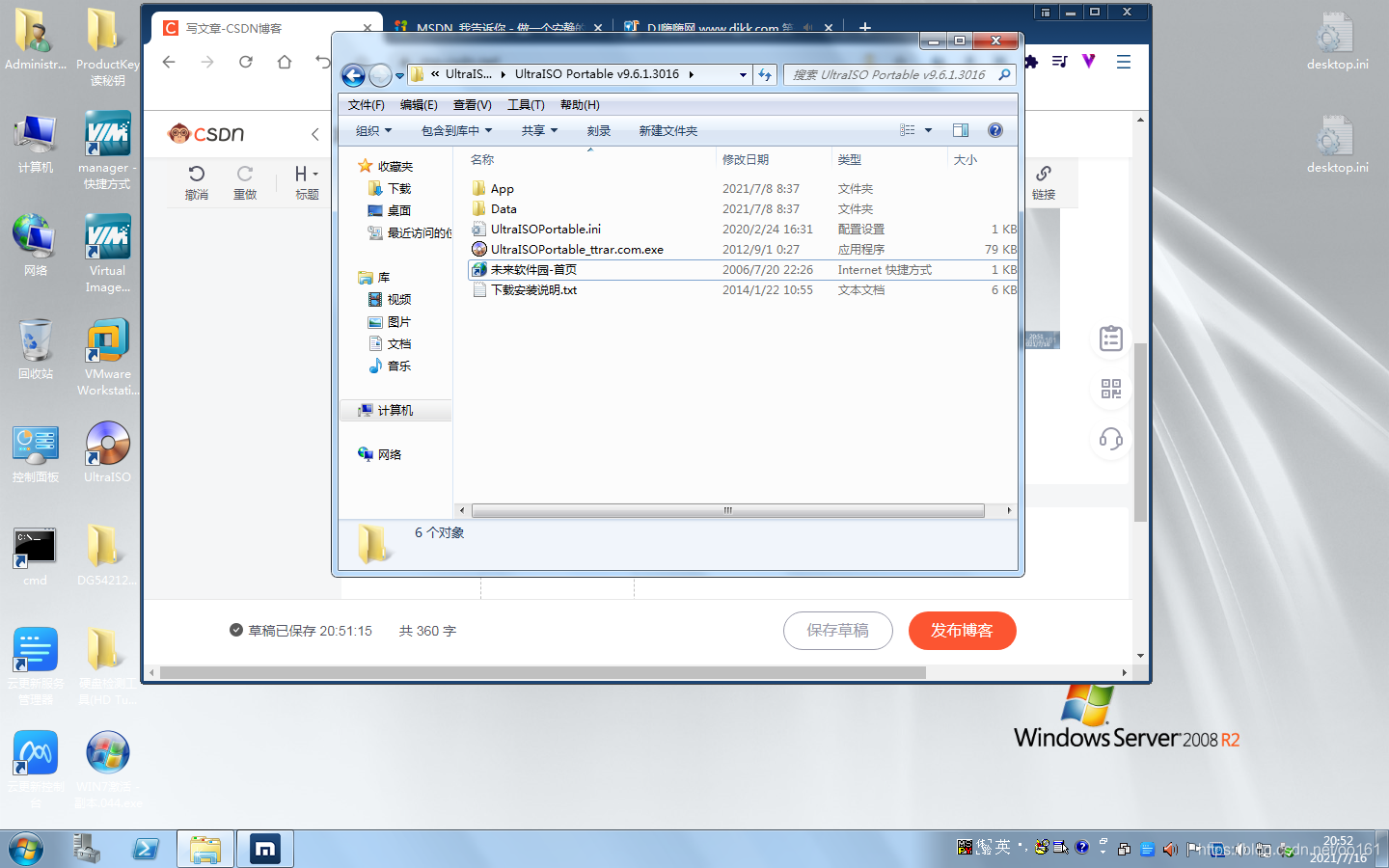Screen dimensions: 1389x868
Task: Click the headset support icon in CSDN sidebar
Action: [x=1111, y=439]
